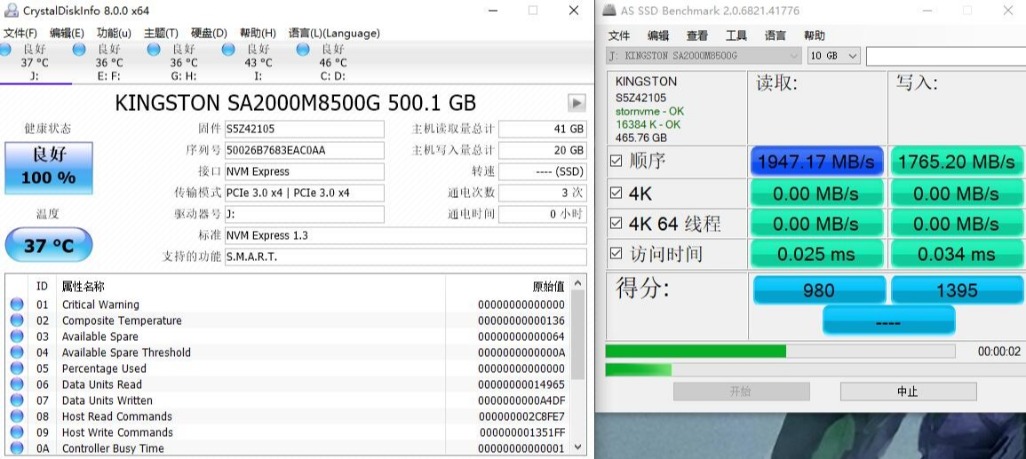Screen dimensions: 1026x459
Task: Open 硬盘(D) menu in CrystalDiskInfo
Action: coord(209,33)
